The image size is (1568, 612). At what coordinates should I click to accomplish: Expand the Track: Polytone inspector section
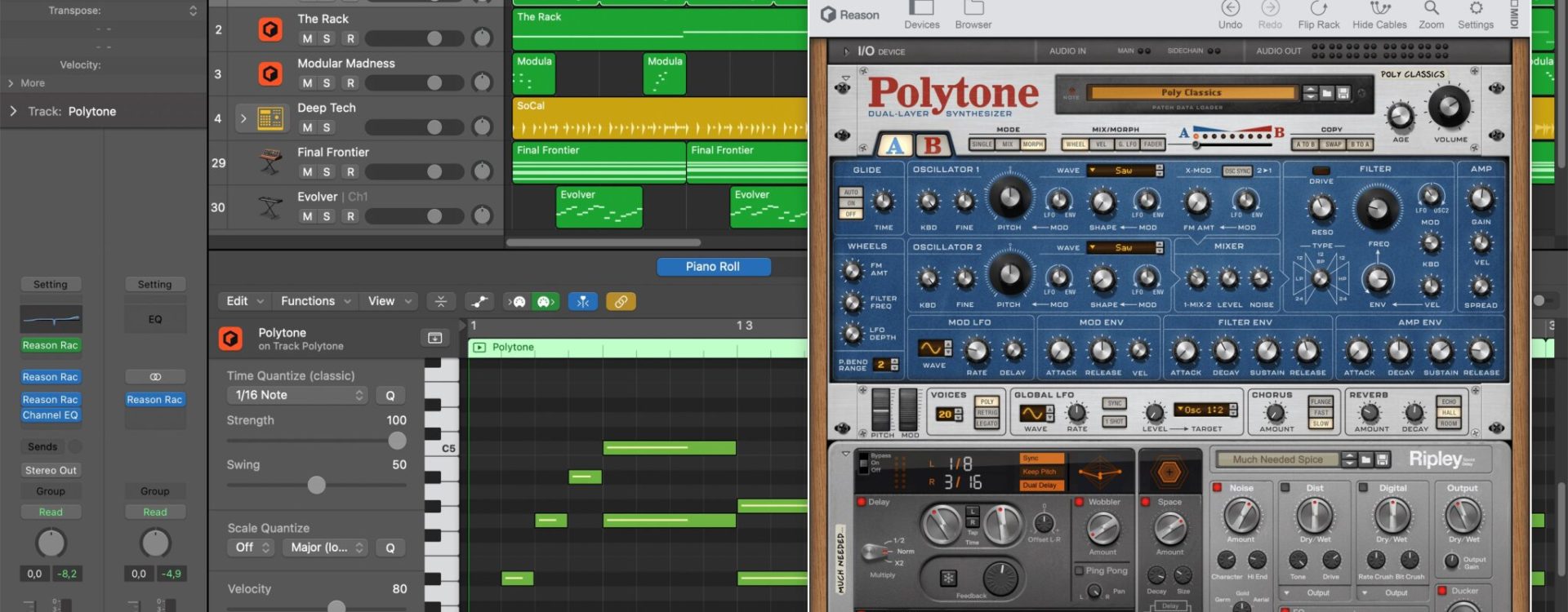point(13,111)
